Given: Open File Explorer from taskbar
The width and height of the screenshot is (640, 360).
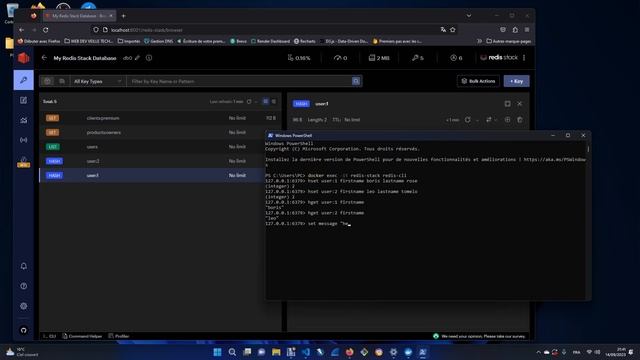Looking at the screenshot, I should (276, 352).
